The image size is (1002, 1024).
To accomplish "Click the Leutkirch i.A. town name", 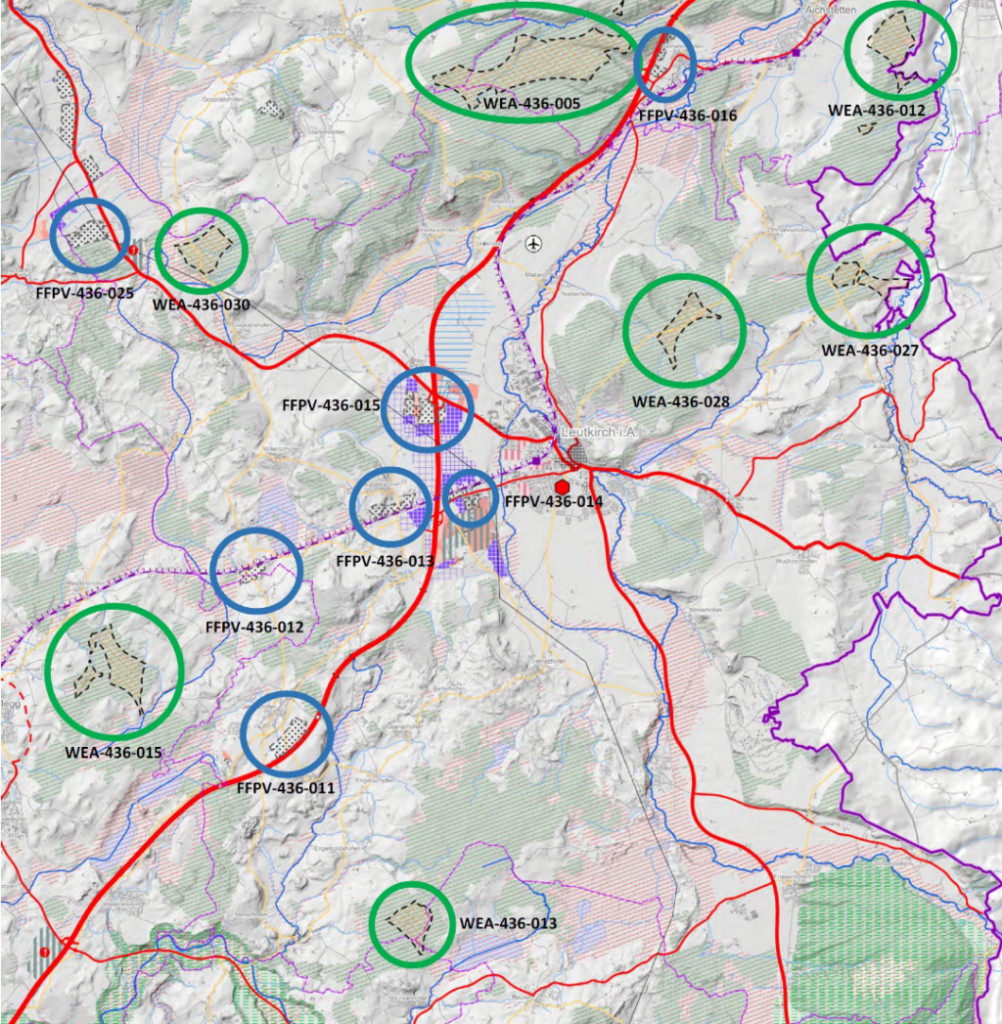I will coord(600,432).
